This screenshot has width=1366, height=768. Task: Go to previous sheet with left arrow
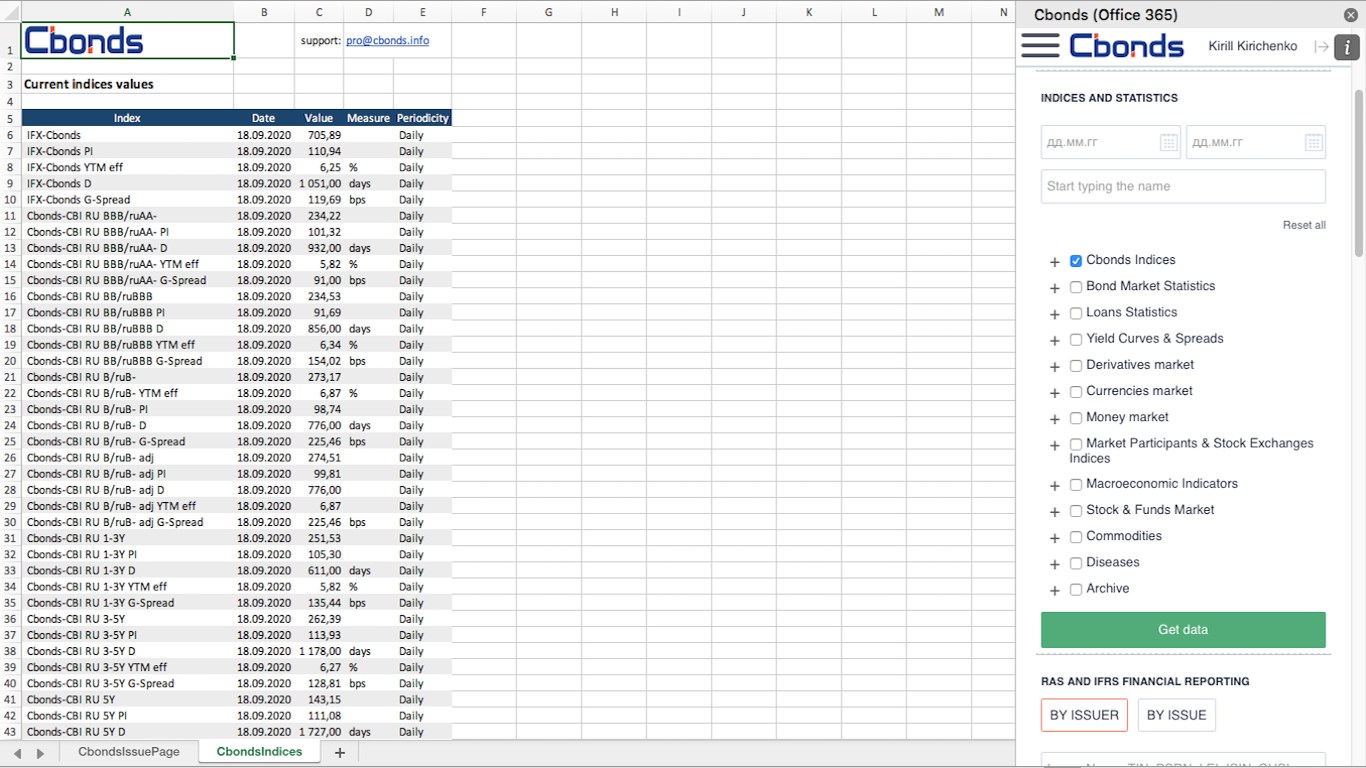pyautogui.click(x=17, y=753)
